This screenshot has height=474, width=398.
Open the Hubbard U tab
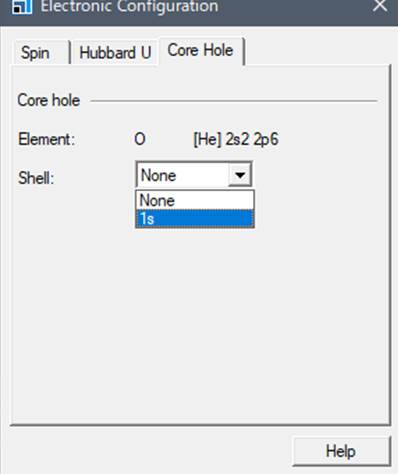point(115,53)
